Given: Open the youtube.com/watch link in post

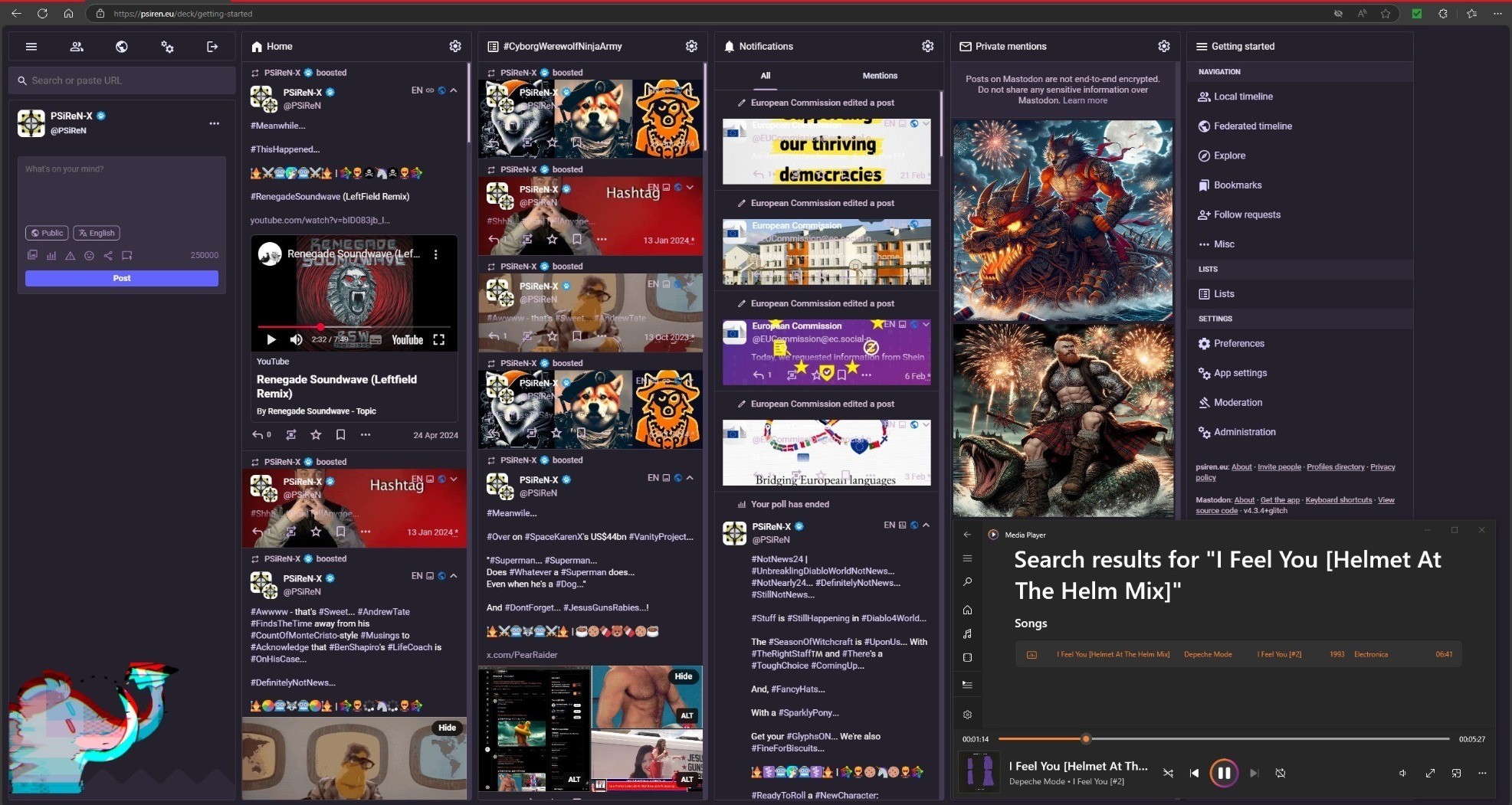Looking at the screenshot, I should pos(320,221).
